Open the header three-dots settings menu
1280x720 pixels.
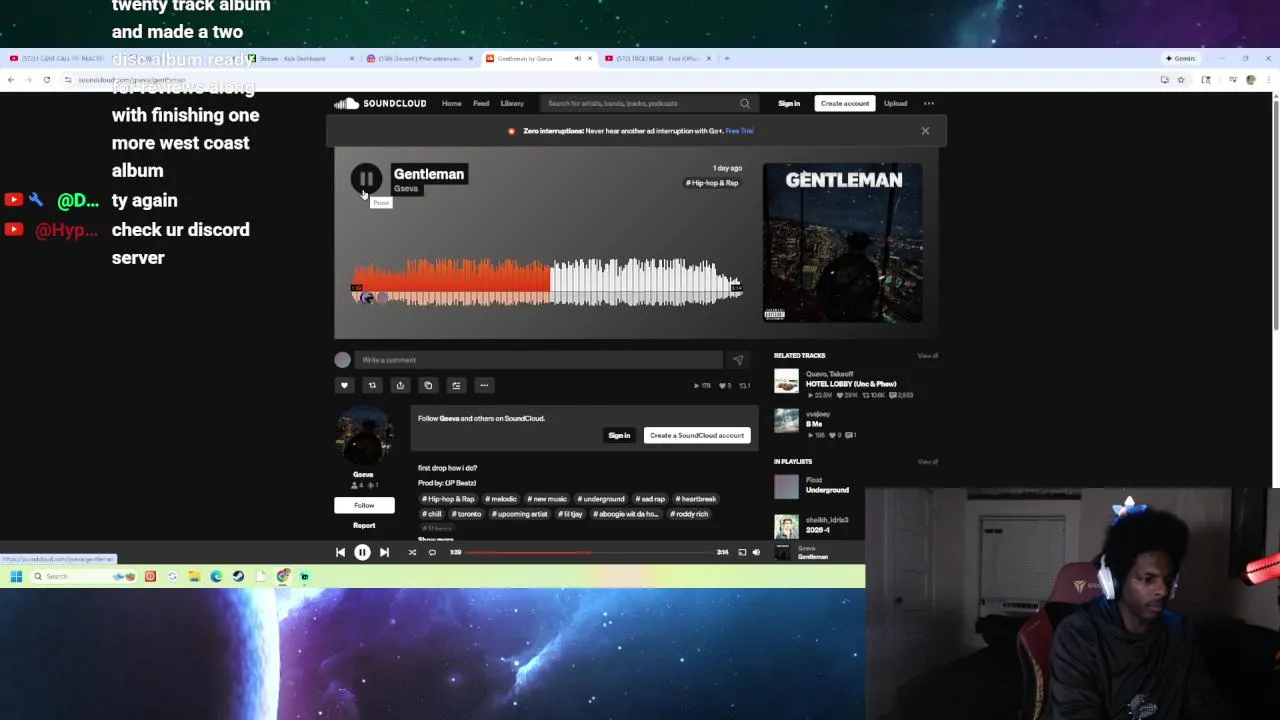click(x=929, y=103)
